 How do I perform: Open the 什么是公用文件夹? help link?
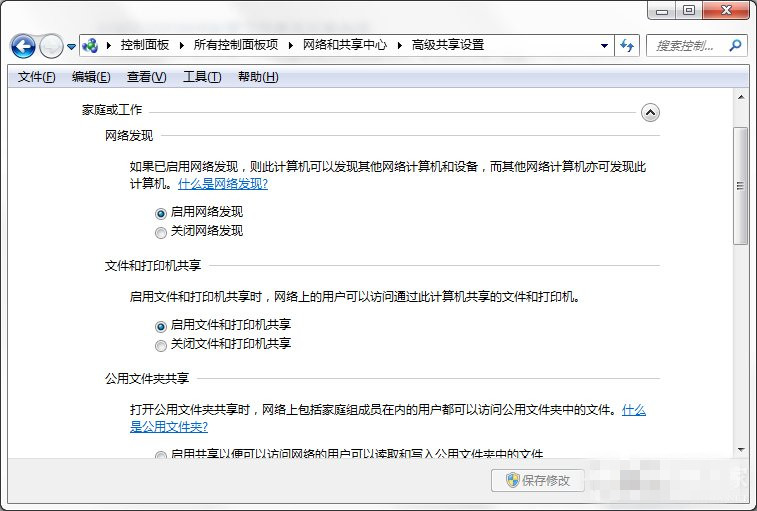pyautogui.click(x=168, y=427)
